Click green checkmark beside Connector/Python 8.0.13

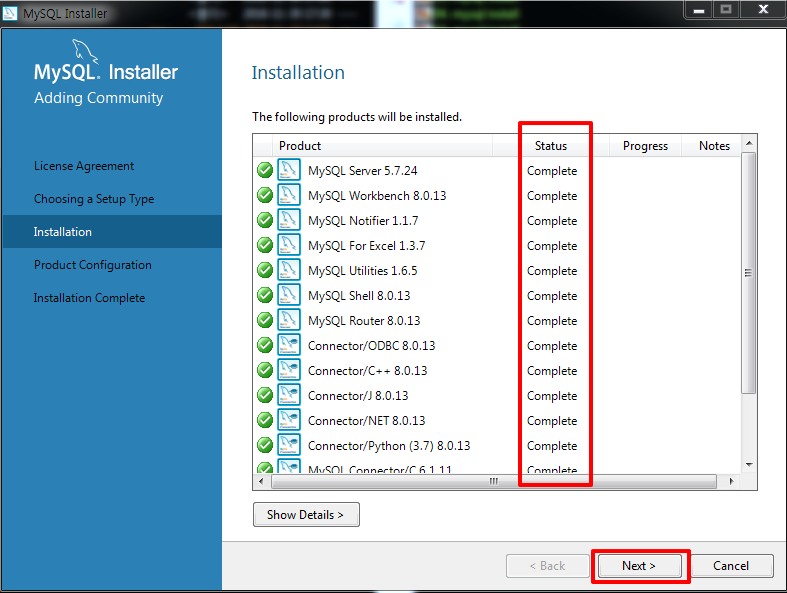(x=265, y=445)
